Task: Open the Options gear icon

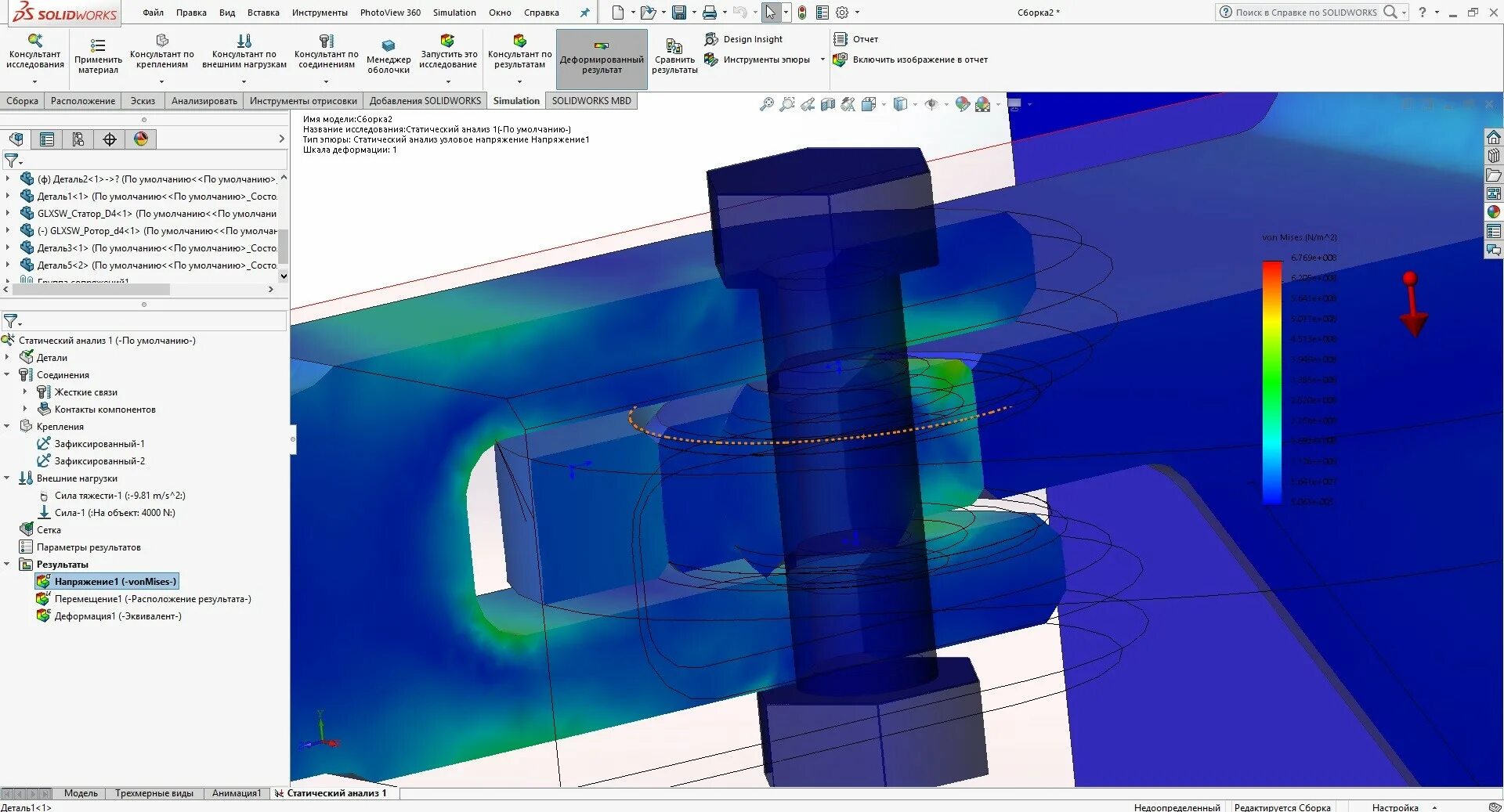Action: pos(842,13)
